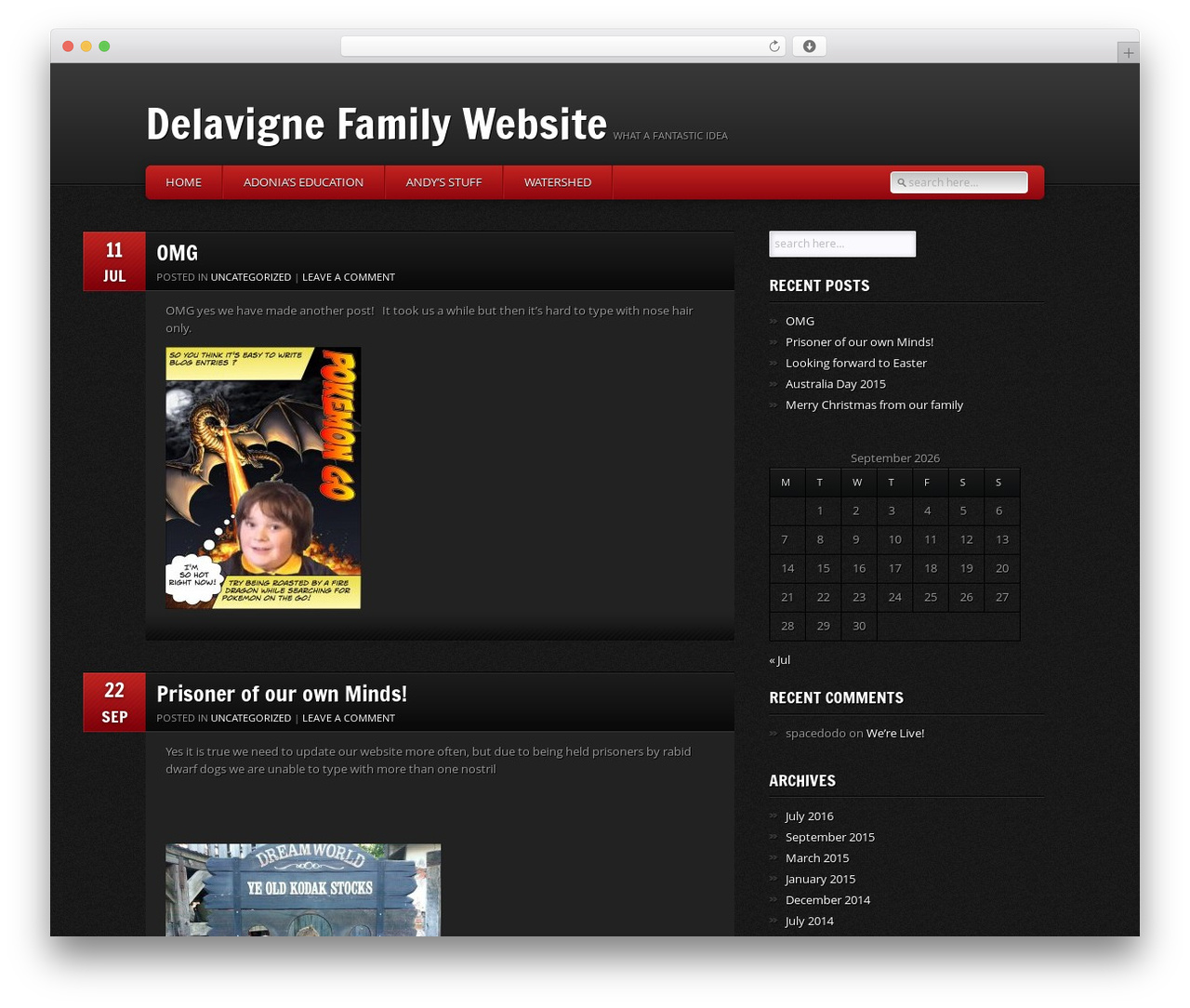Screen dimensions: 1190x1008
Task: Click the We're Live! comment link
Action: 895,733
